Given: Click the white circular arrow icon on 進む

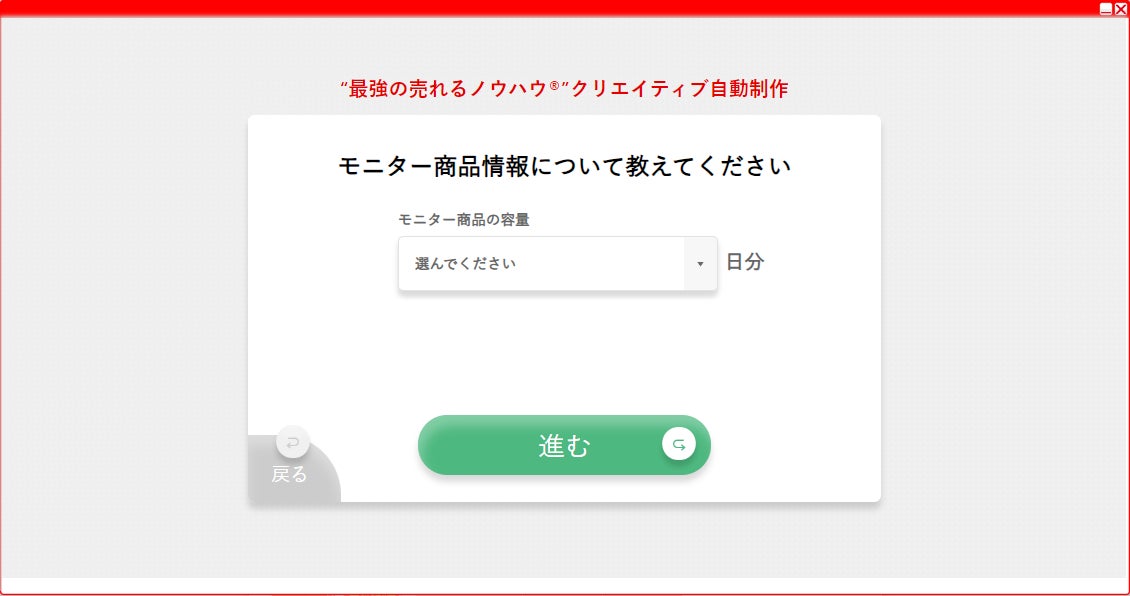Looking at the screenshot, I should [679, 444].
